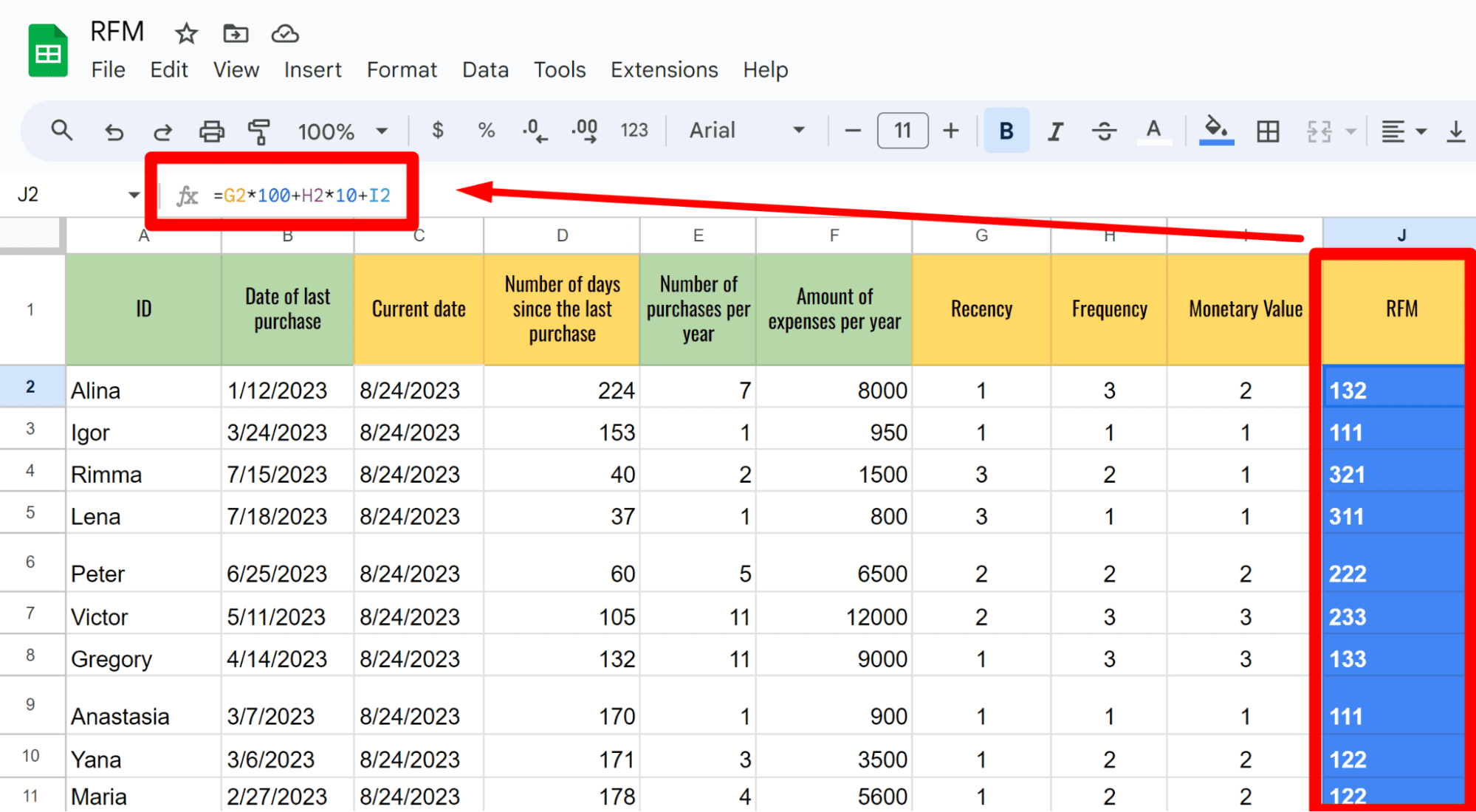Screen dimensions: 1476x812
Task: Enable italic formatting
Action: pyautogui.click(x=1055, y=131)
